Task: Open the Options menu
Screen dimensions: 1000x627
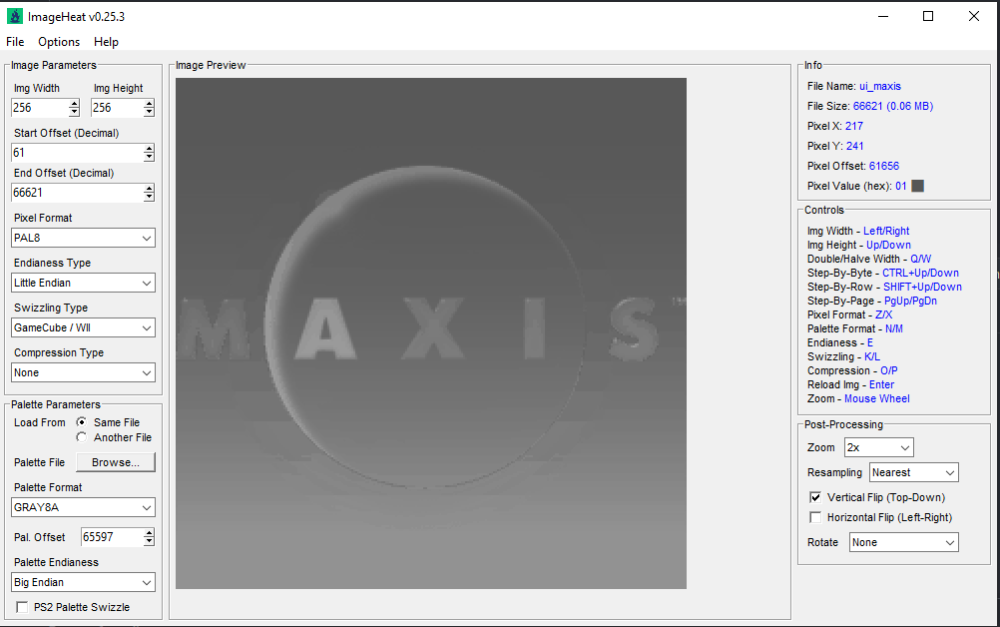Action: [59, 42]
